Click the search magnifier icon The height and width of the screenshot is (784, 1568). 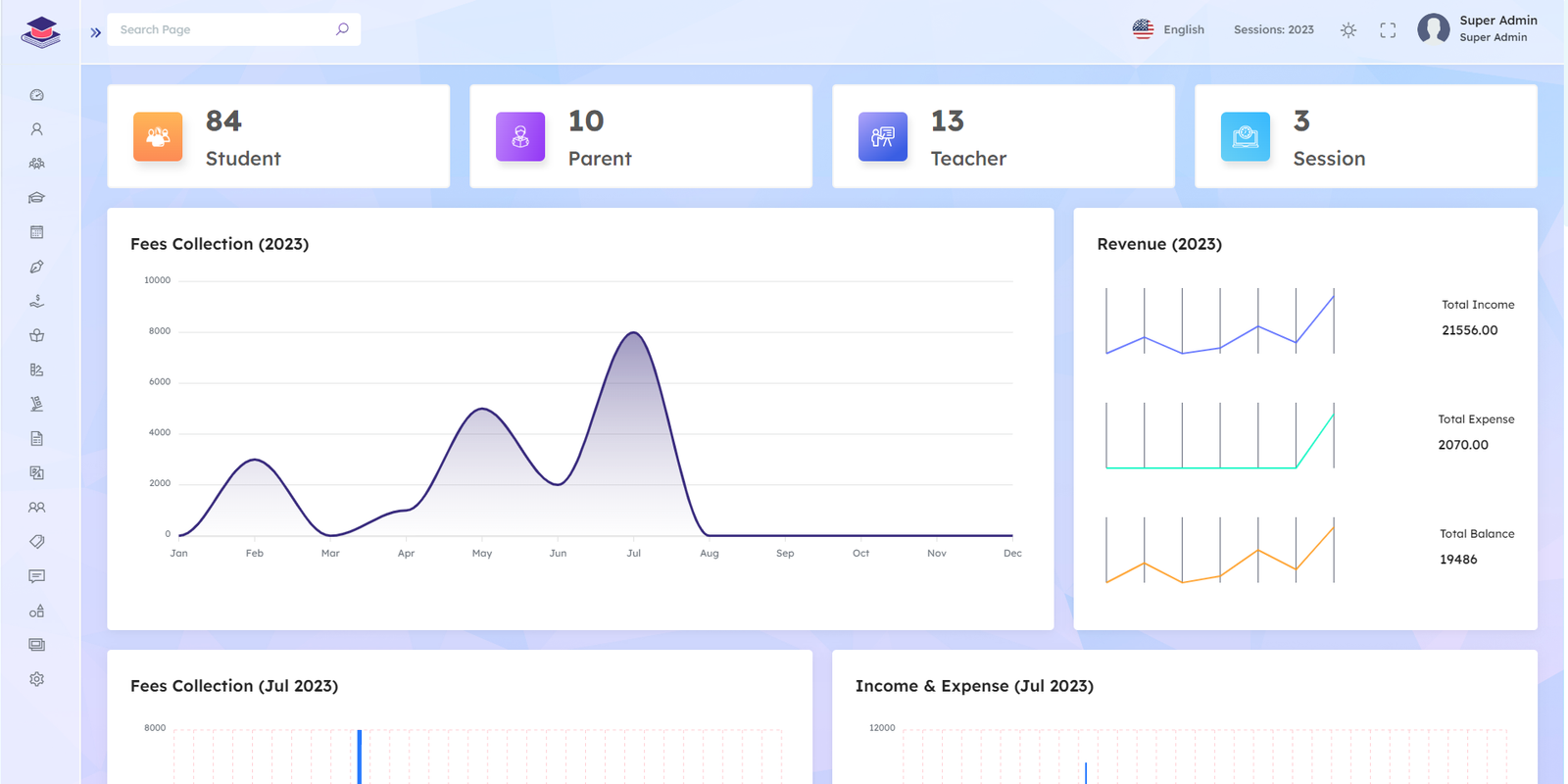tap(342, 29)
